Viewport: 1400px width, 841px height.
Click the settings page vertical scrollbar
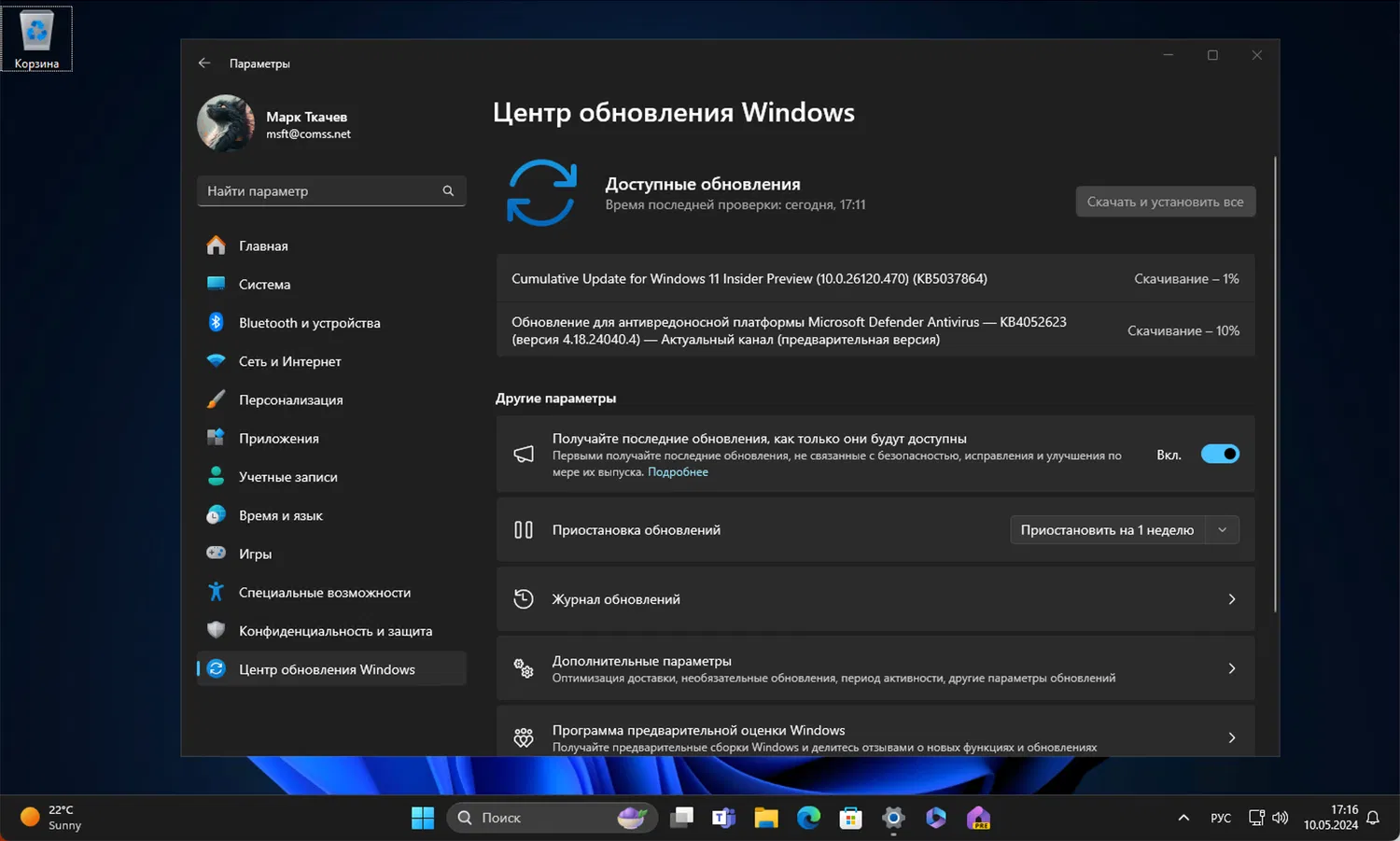pos(1275,383)
